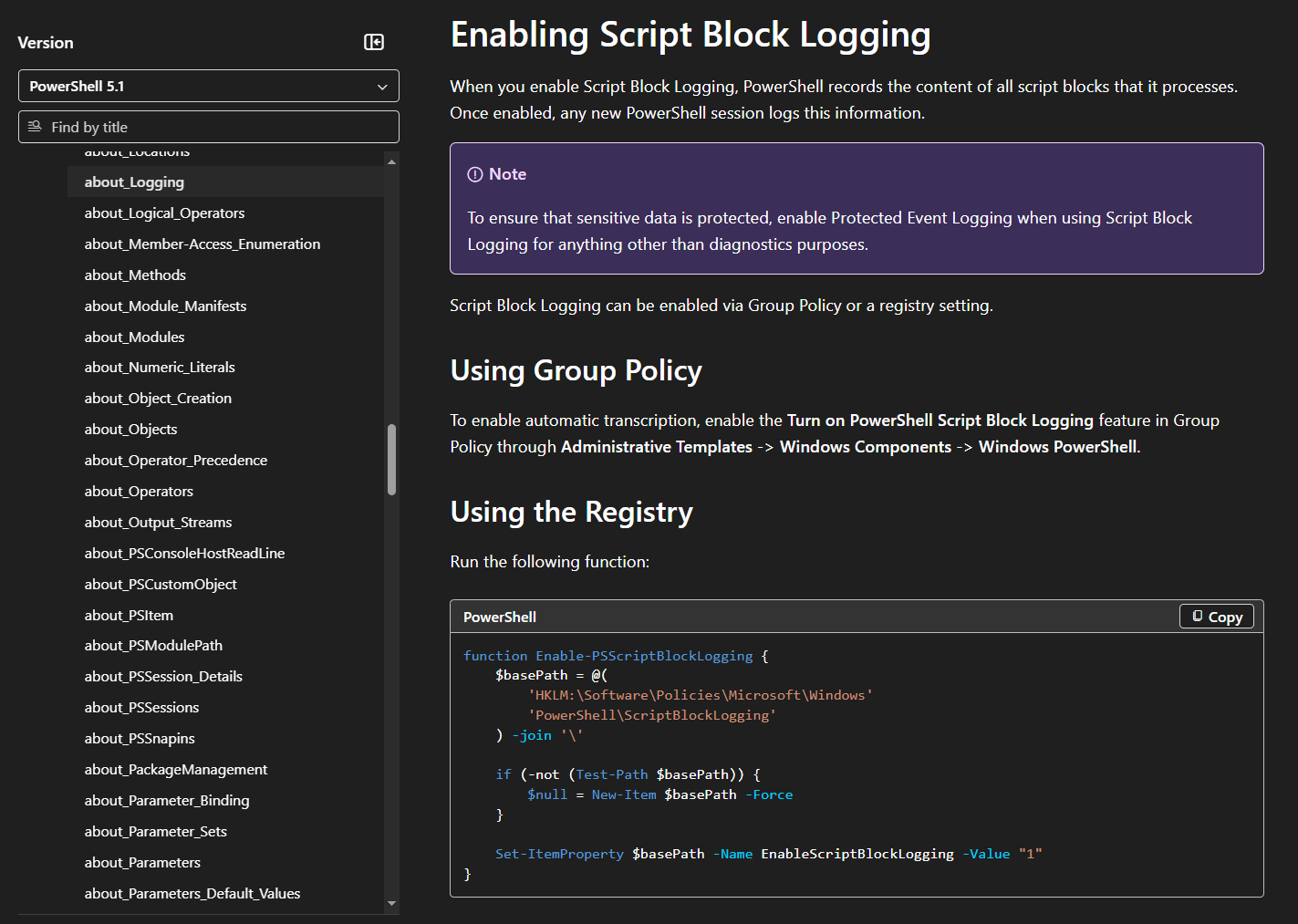Image resolution: width=1298 pixels, height=924 pixels.
Task: Focus the Find by title search field
Action: tap(209, 127)
